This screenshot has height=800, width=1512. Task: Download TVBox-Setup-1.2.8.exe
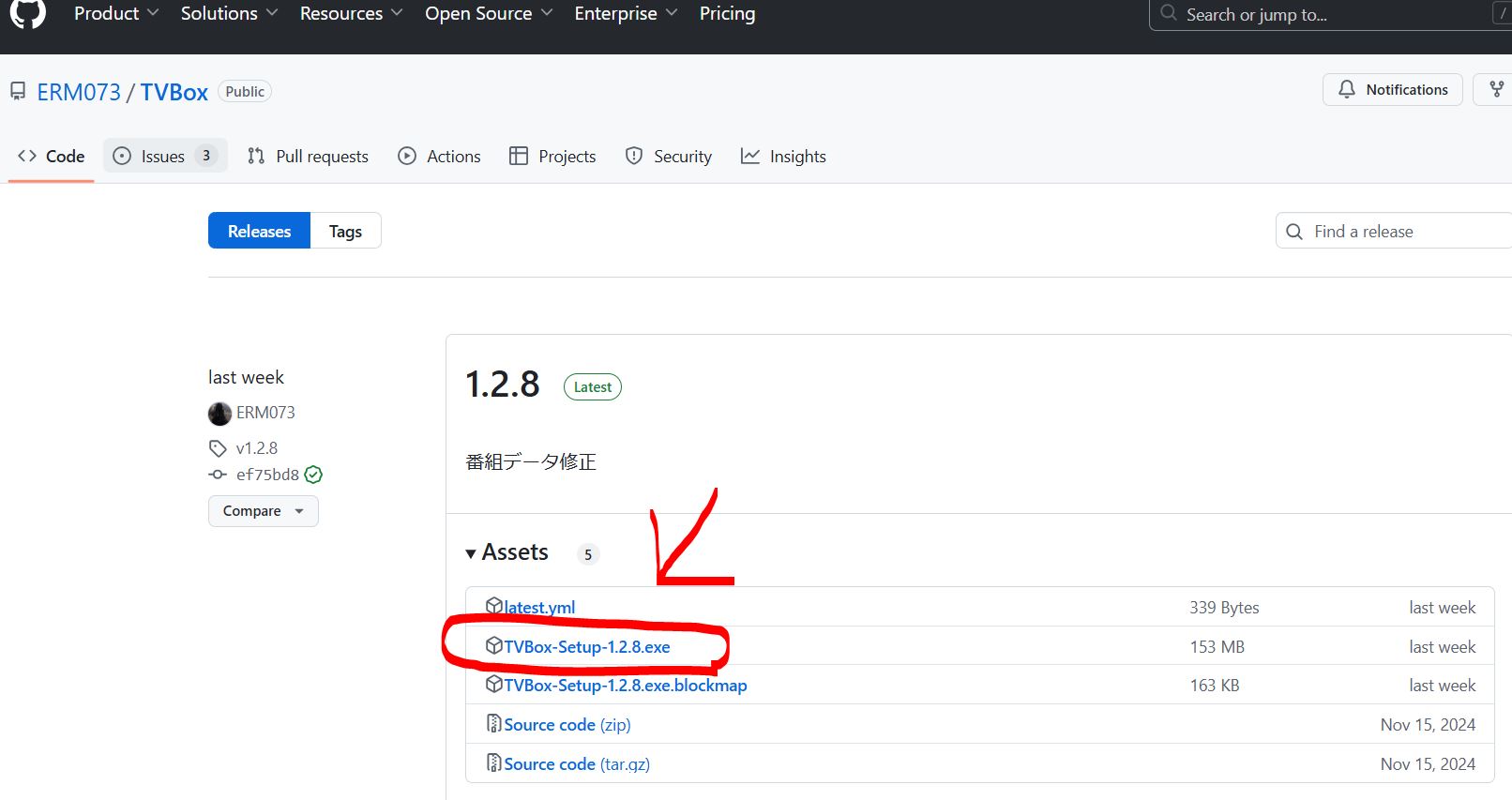(x=586, y=647)
